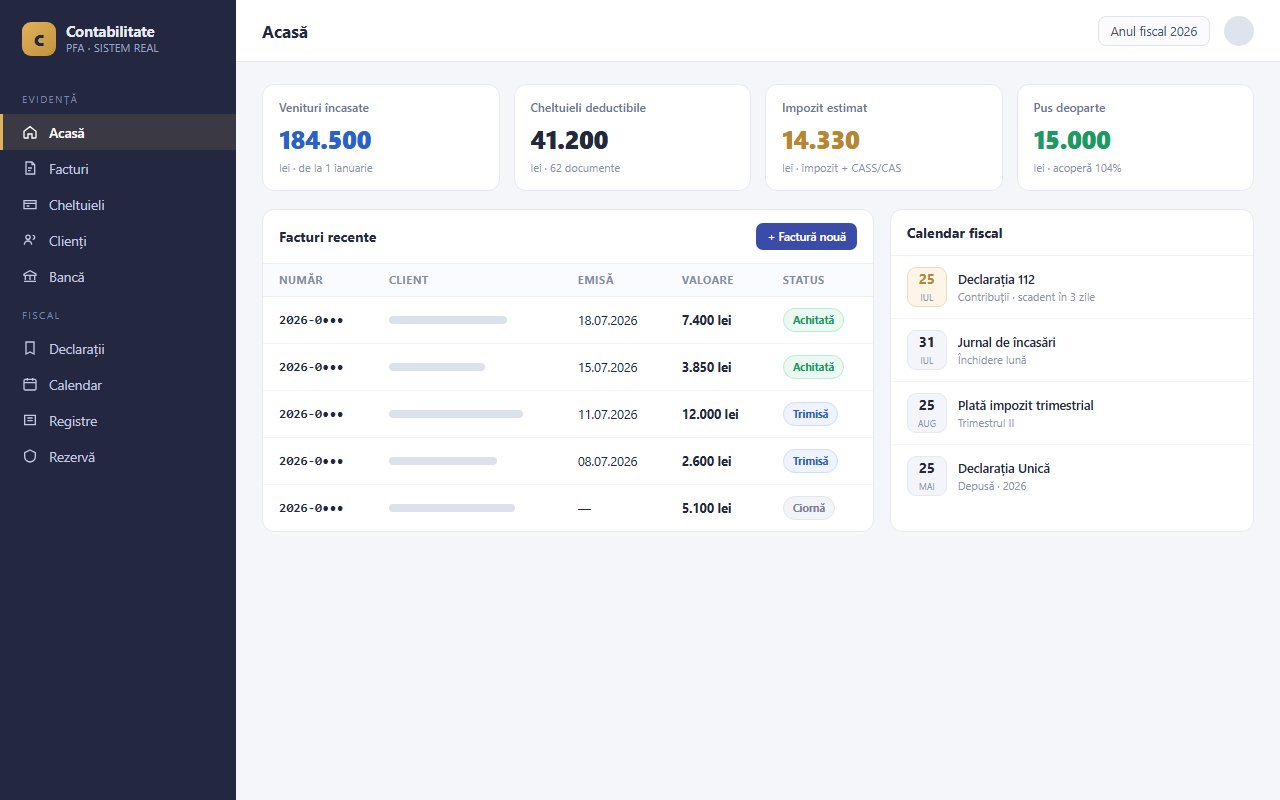
Task: Click the calendar icon beside Calendar
Action: click(30, 384)
